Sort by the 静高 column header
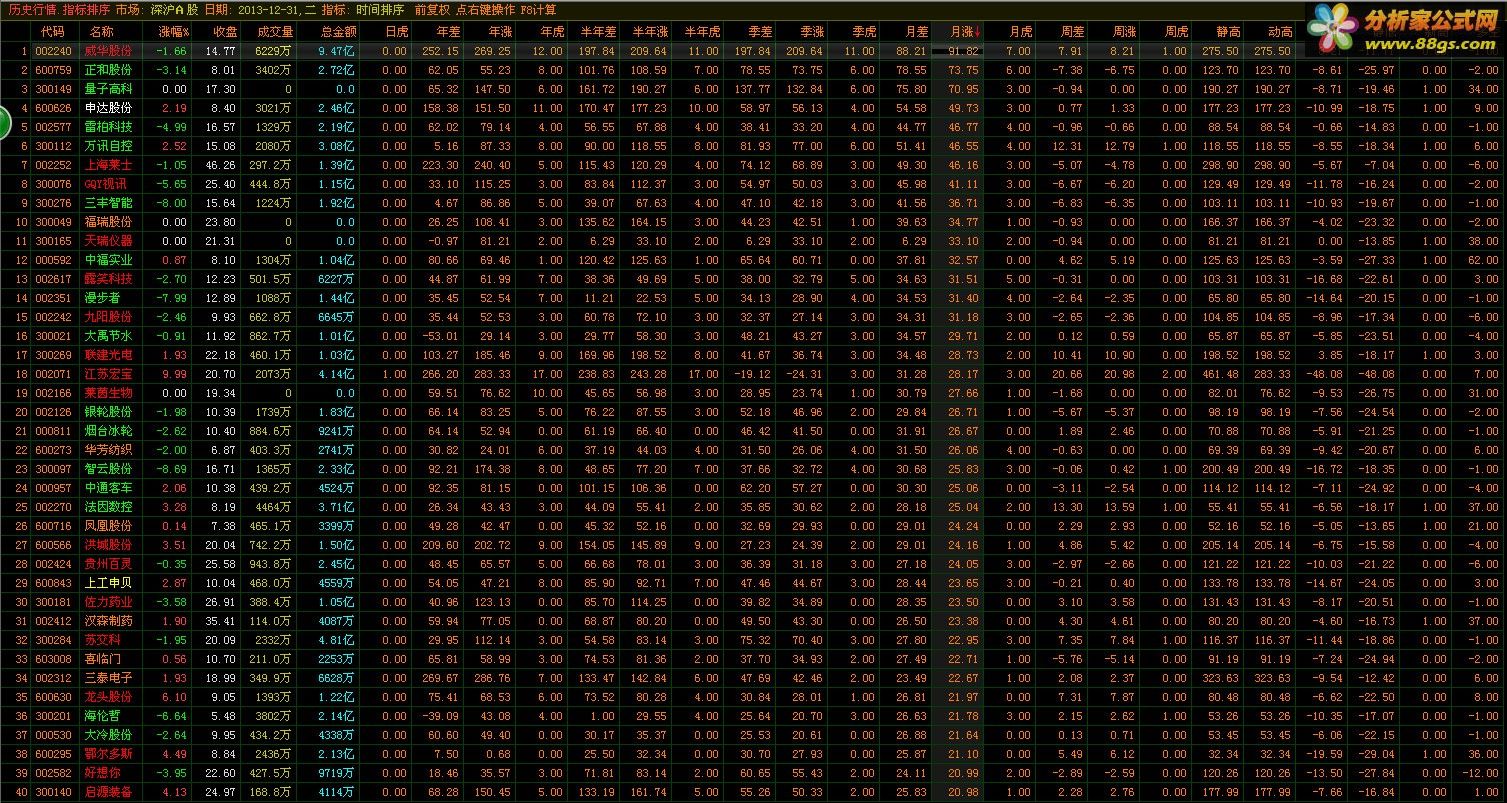 click(1227, 32)
